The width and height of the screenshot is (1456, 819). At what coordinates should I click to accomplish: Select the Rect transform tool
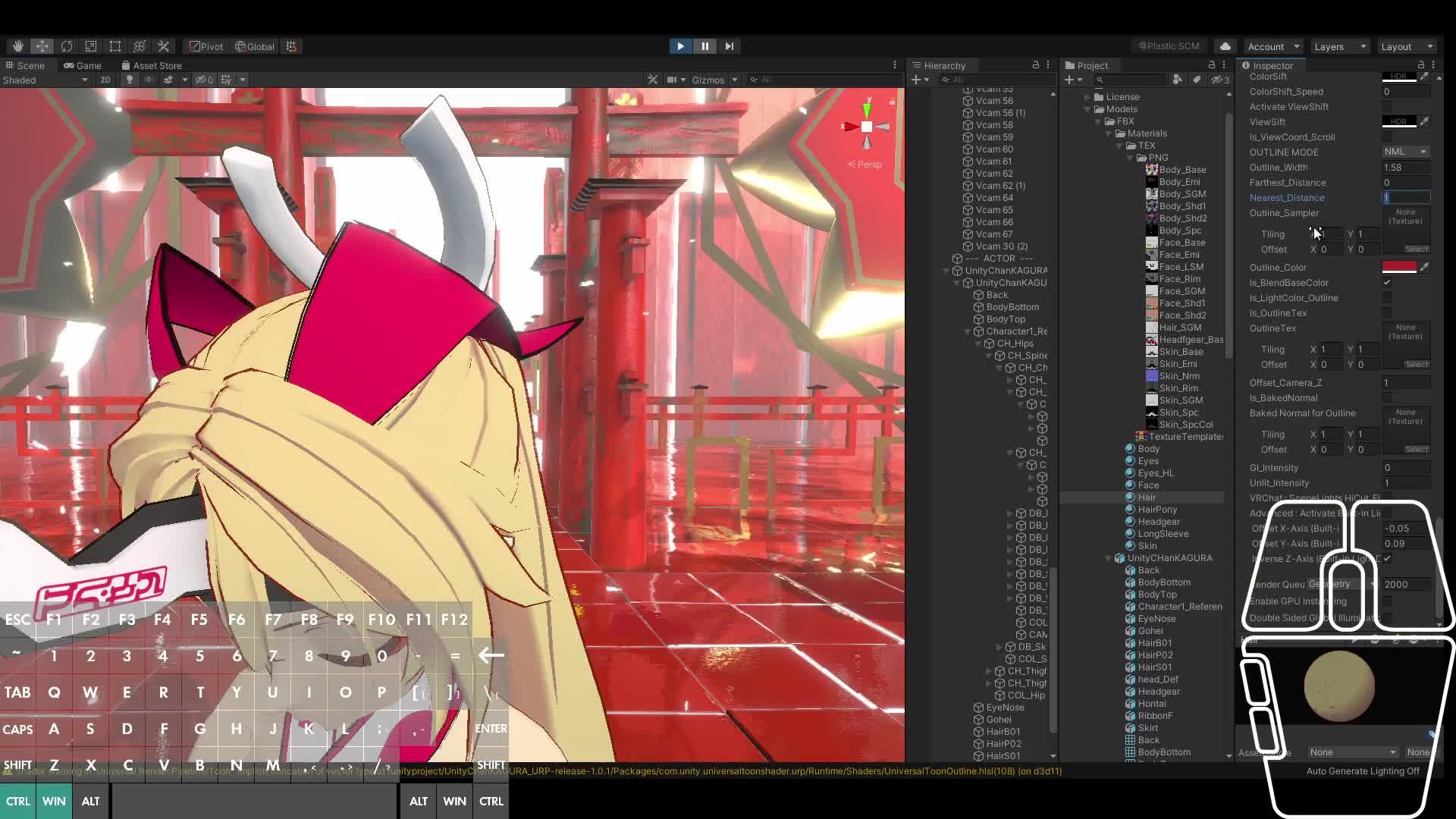(x=115, y=46)
